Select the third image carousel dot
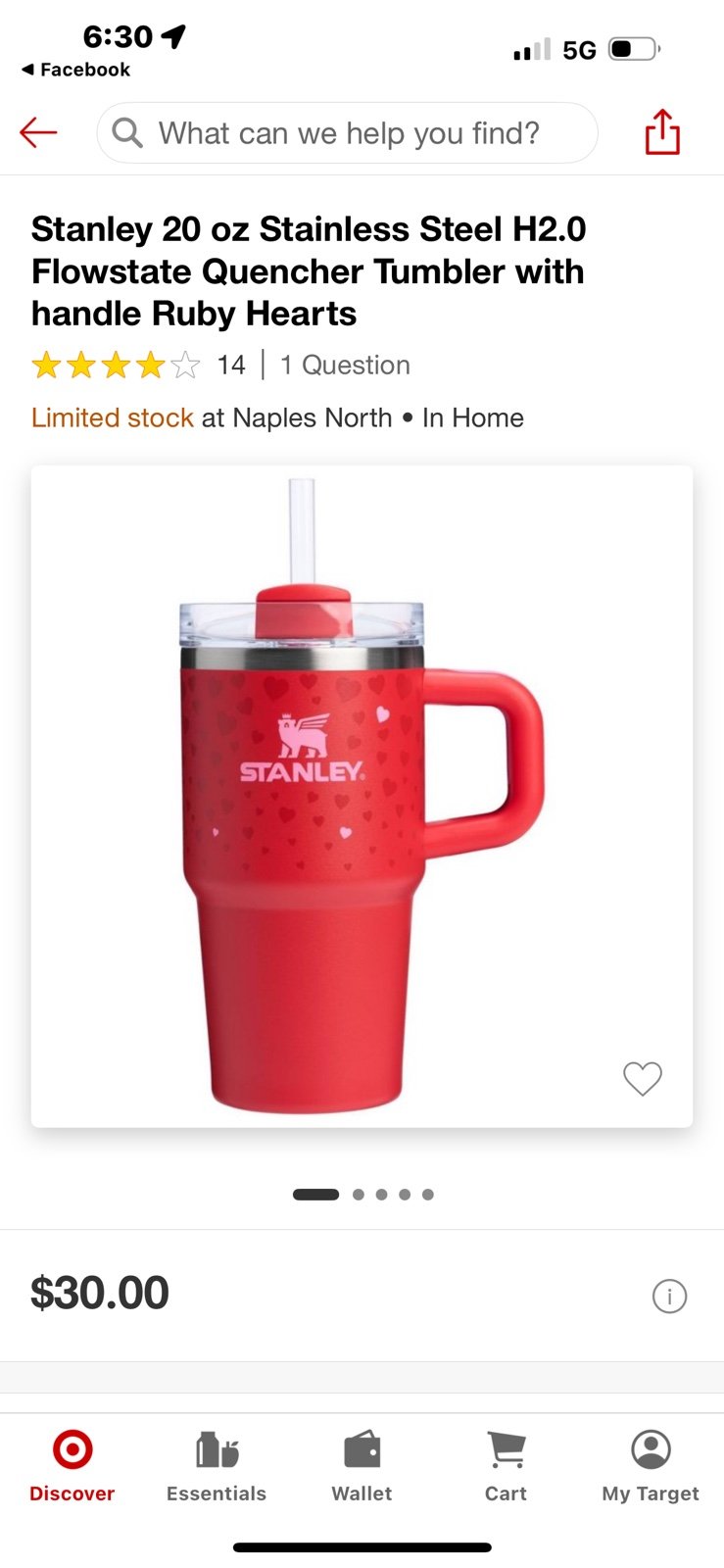The height and width of the screenshot is (1568, 724). [381, 1195]
